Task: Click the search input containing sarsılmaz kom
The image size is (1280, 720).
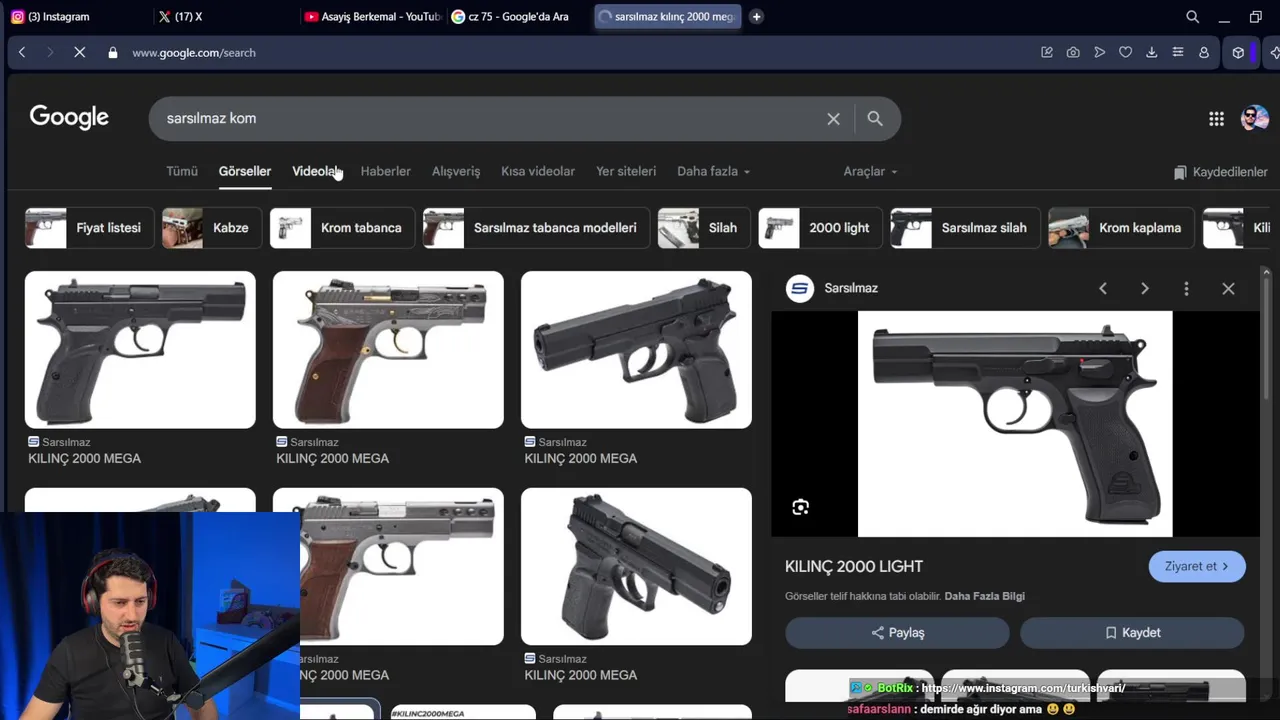Action: [x=490, y=119]
